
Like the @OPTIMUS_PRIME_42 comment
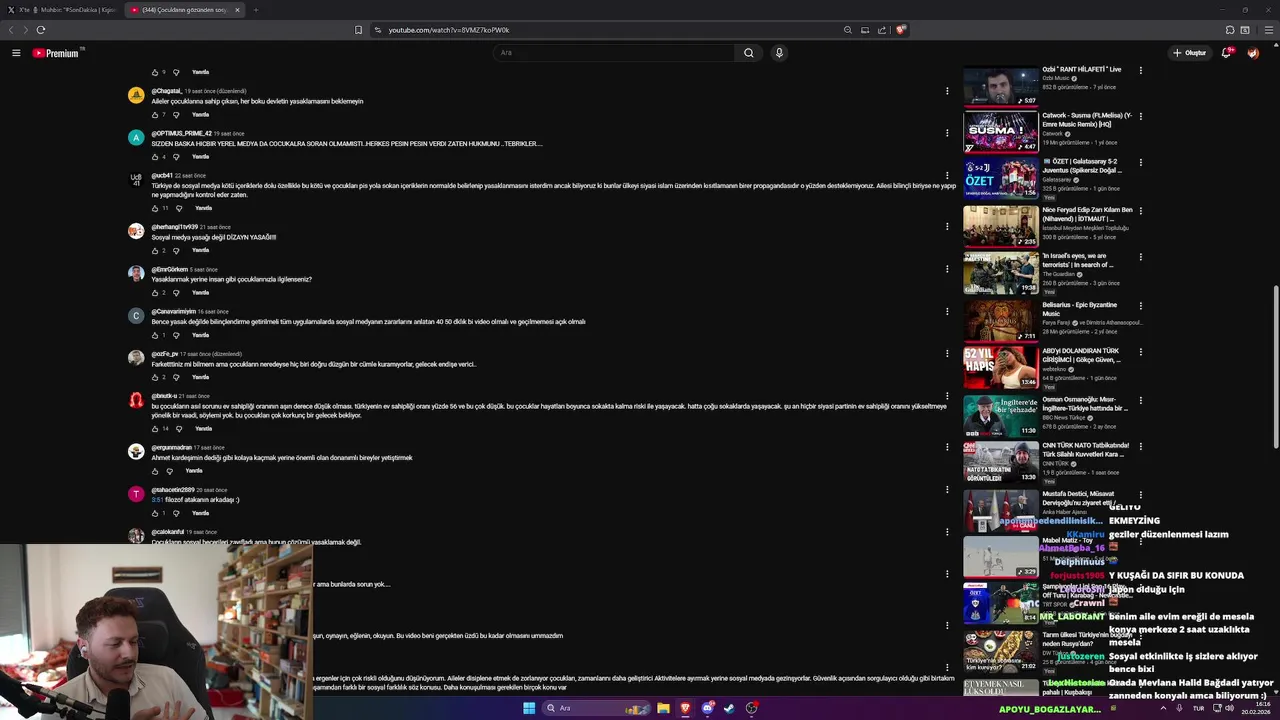[155, 157]
